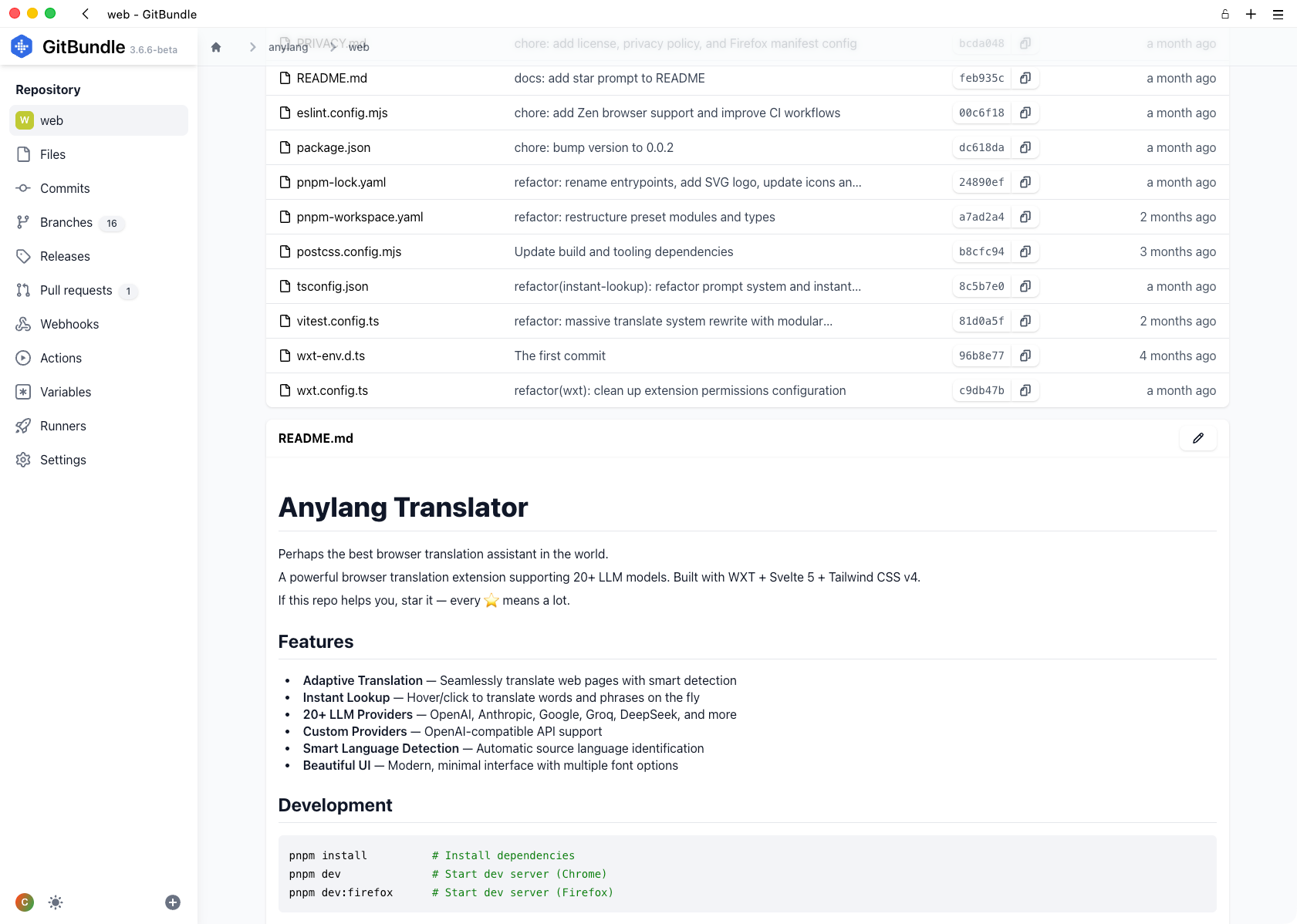
Task: Click the plus icon at sidebar bottom
Action: pos(173,902)
